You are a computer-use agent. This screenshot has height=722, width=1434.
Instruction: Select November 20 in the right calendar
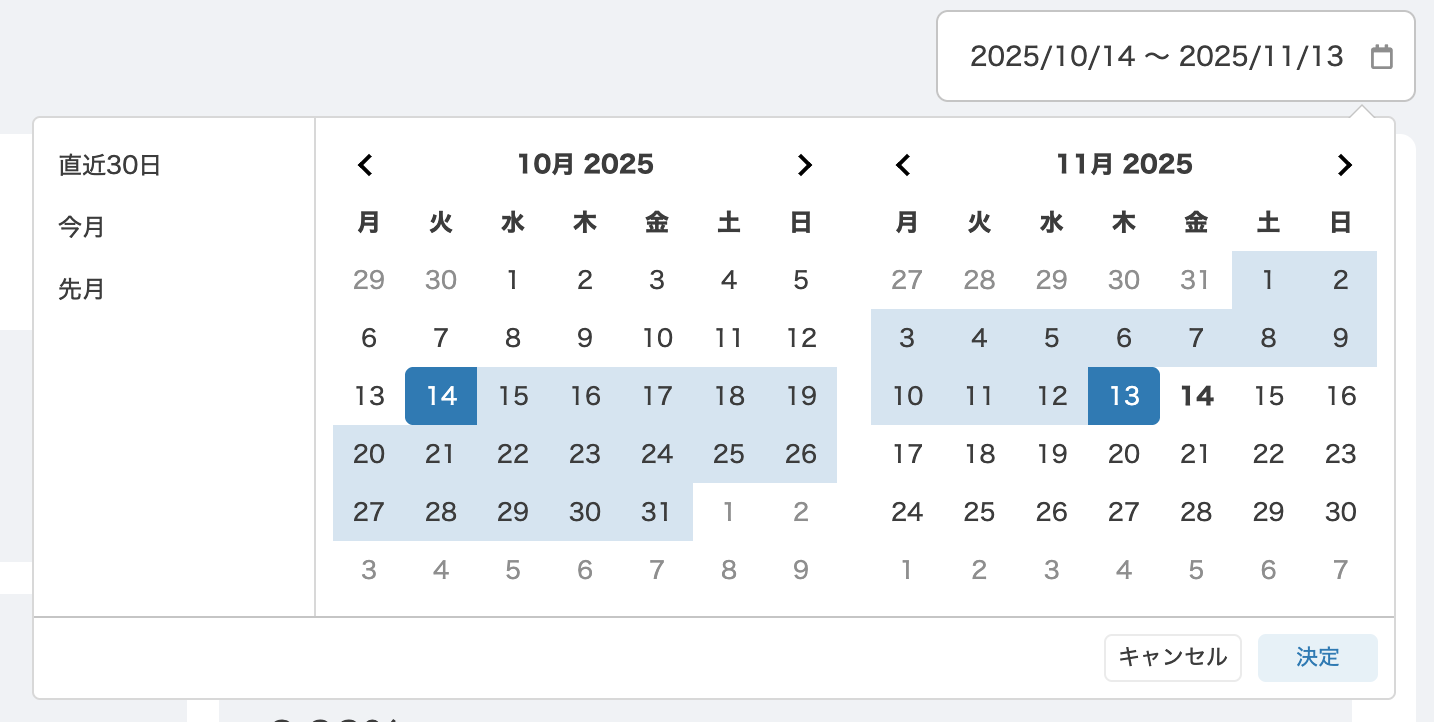point(1124,454)
